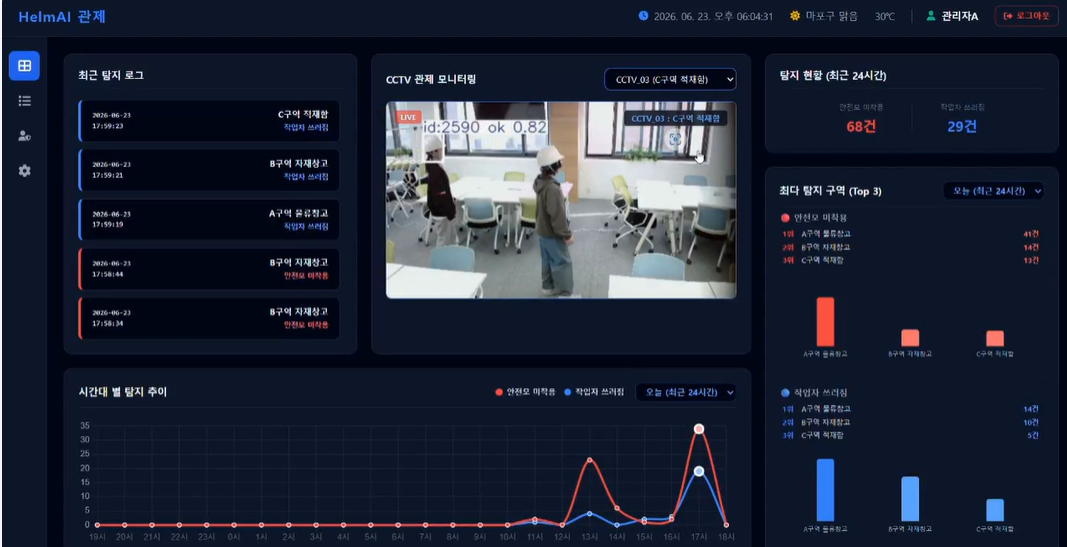Click the HelmAI 관제 logo
The width and height of the screenshot is (1067, 547).
pyautogui.click(x=62, y=17)
